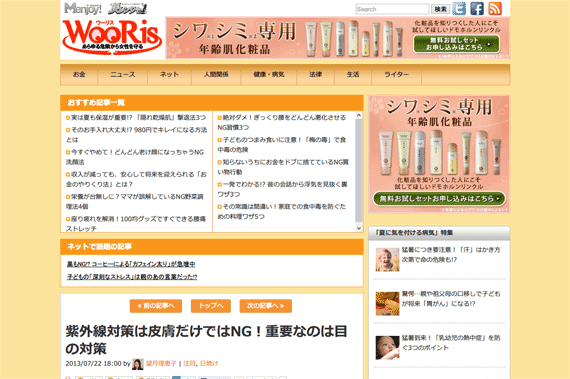
Task: Open article そのお手入れ大丈夫!? 980円でキレイになる方法
Action: point(136,134)
